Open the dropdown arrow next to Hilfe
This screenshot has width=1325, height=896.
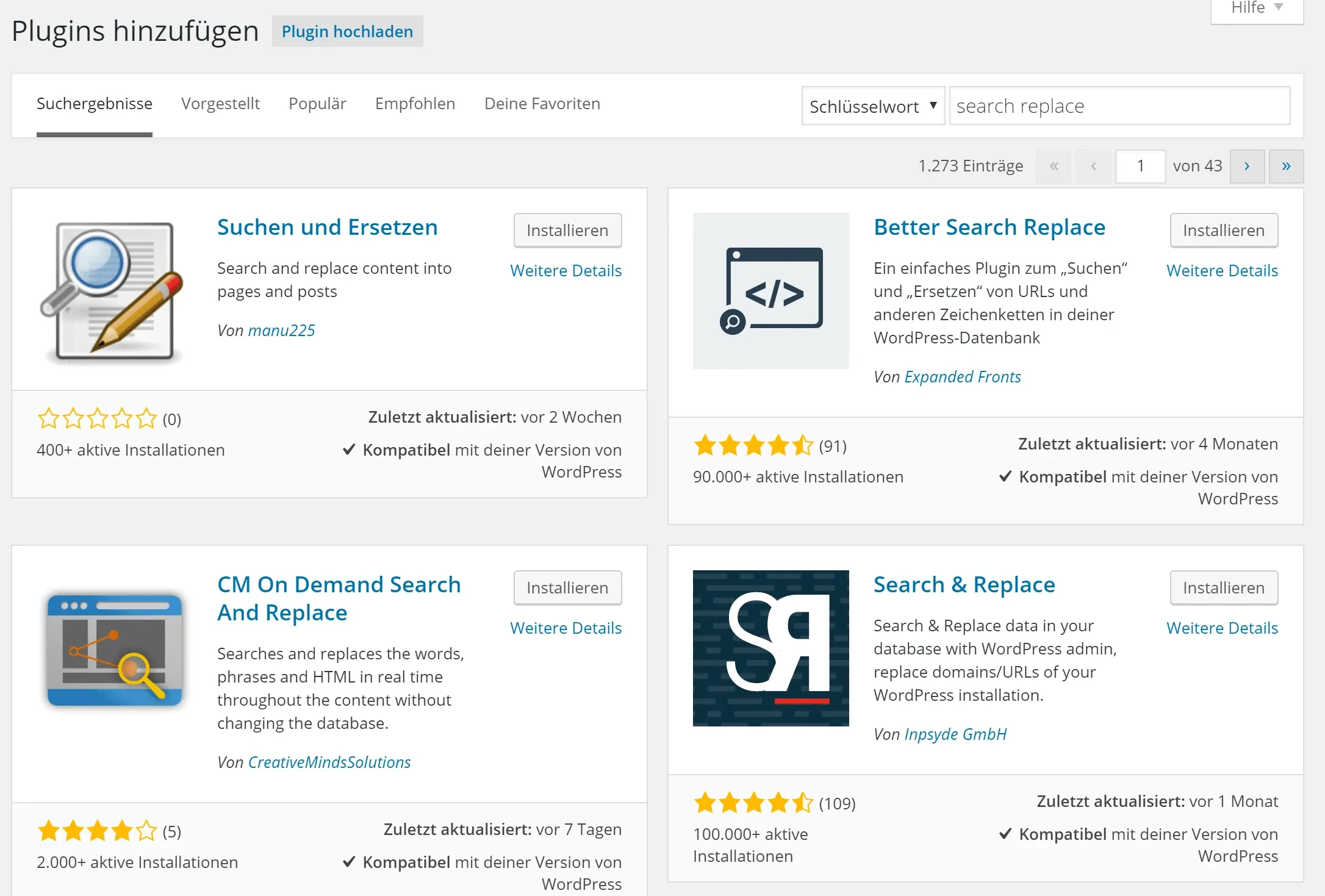[1279, 8]
